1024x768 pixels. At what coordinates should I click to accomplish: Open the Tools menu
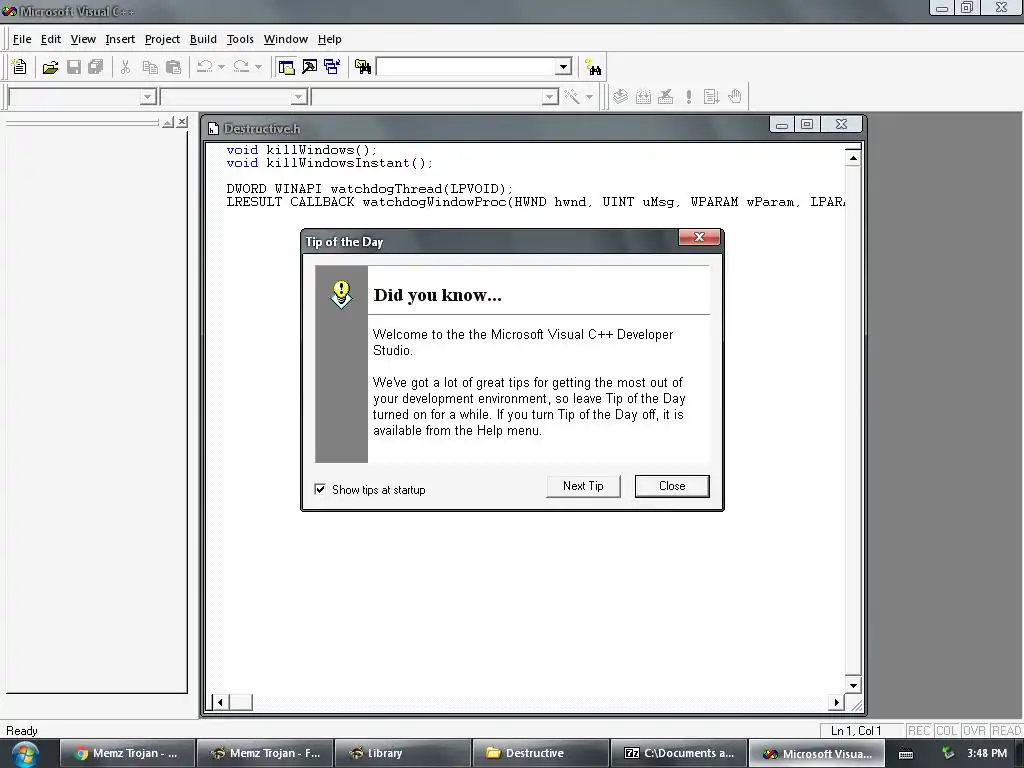pos(240,39)
